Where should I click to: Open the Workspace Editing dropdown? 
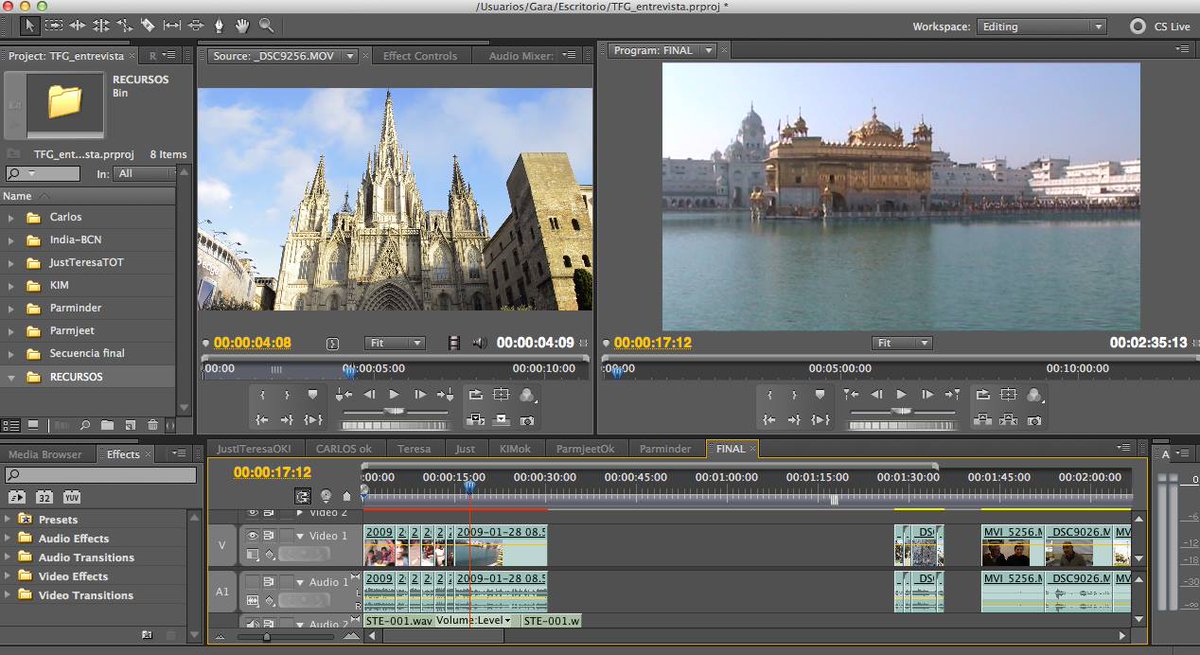click(1040, 27)
